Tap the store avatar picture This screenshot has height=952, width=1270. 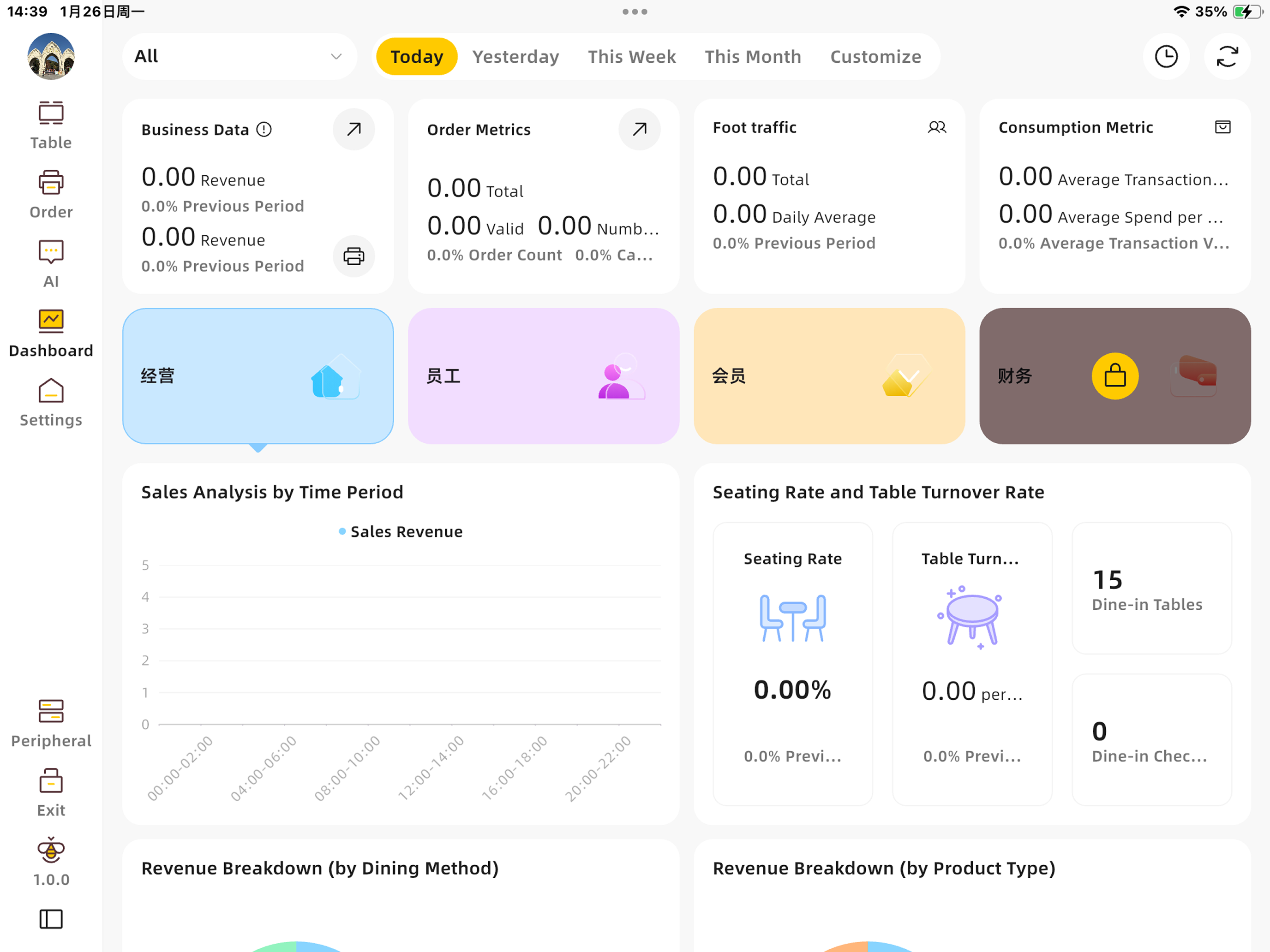pyautogui.click(x=51, y=56)
